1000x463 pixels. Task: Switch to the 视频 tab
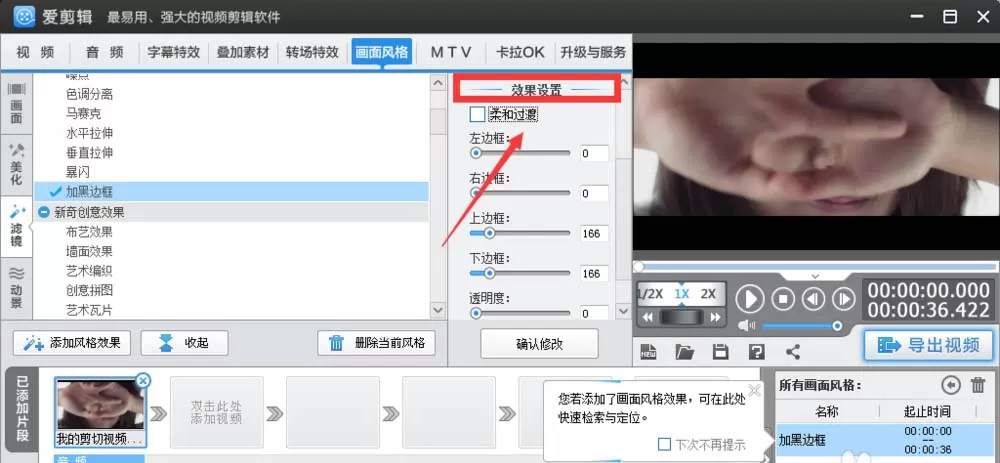pos(35,52)
